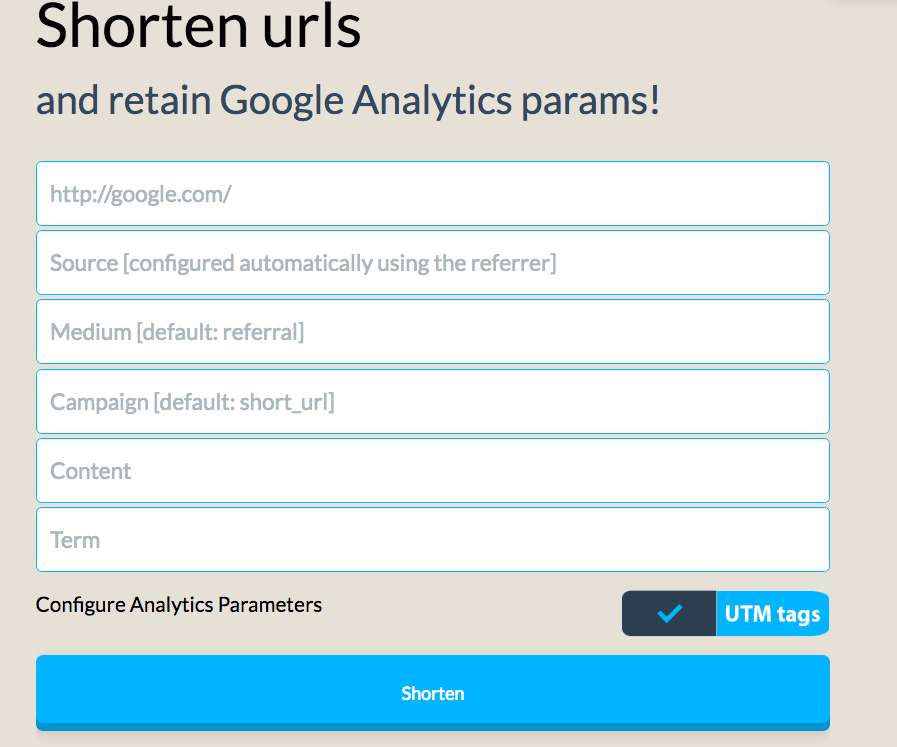Click the Content input box

click(x=432, y=470)
